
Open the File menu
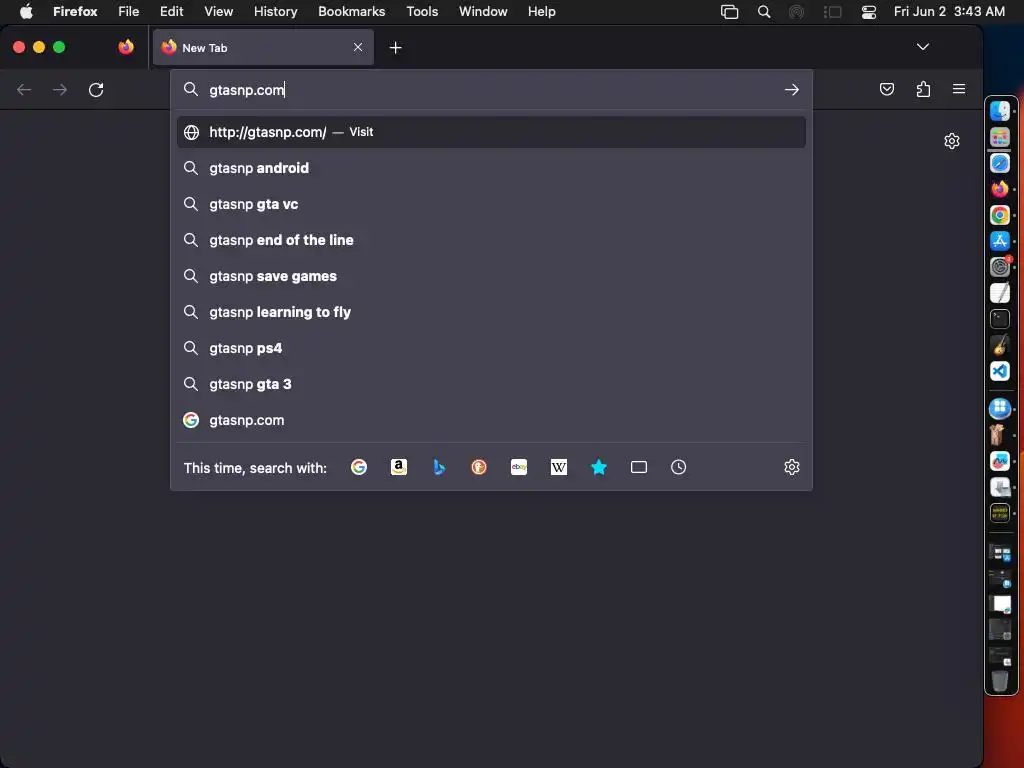[x=129, y=11]
